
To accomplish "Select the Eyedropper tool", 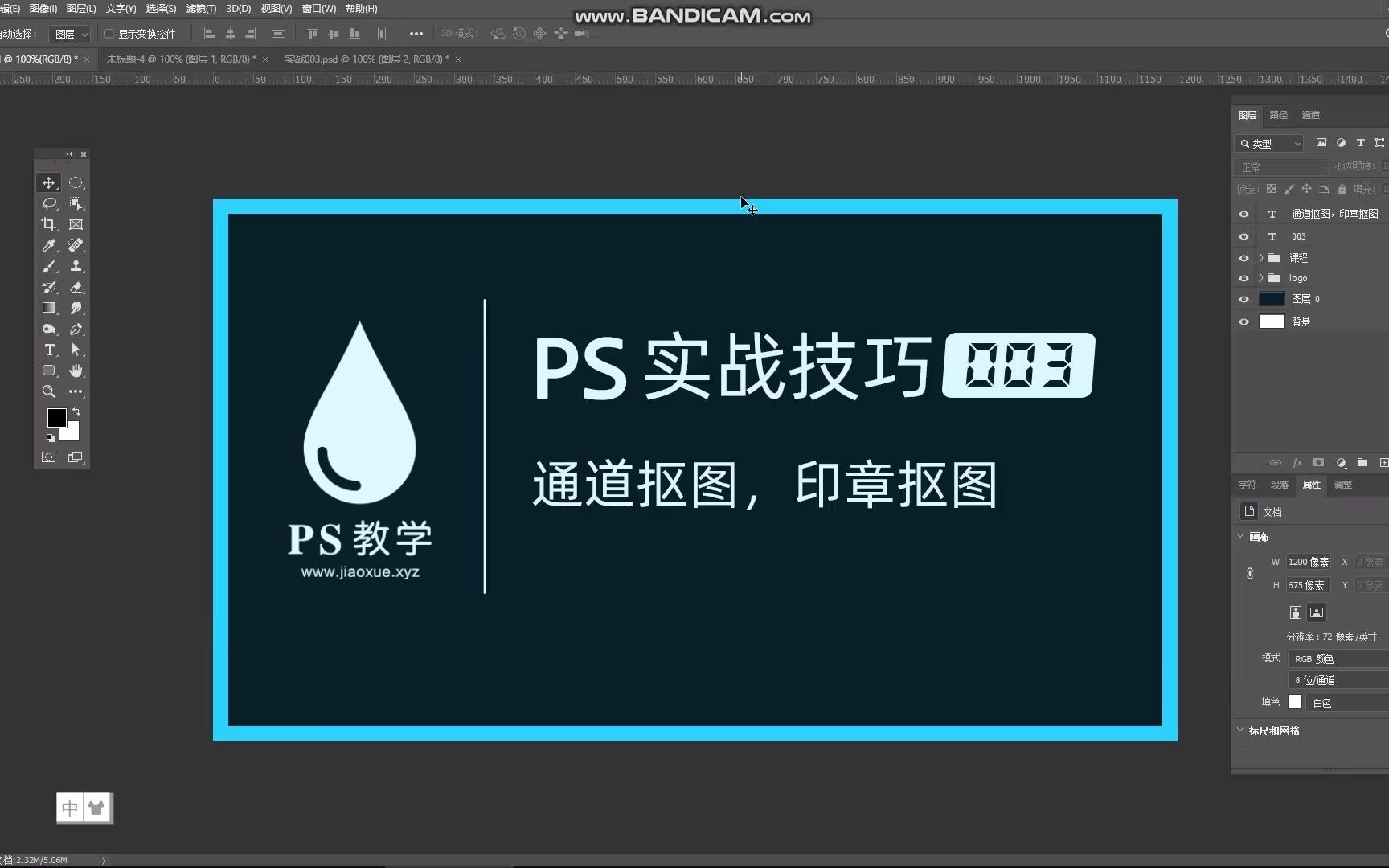I will (x=49, y=245).
